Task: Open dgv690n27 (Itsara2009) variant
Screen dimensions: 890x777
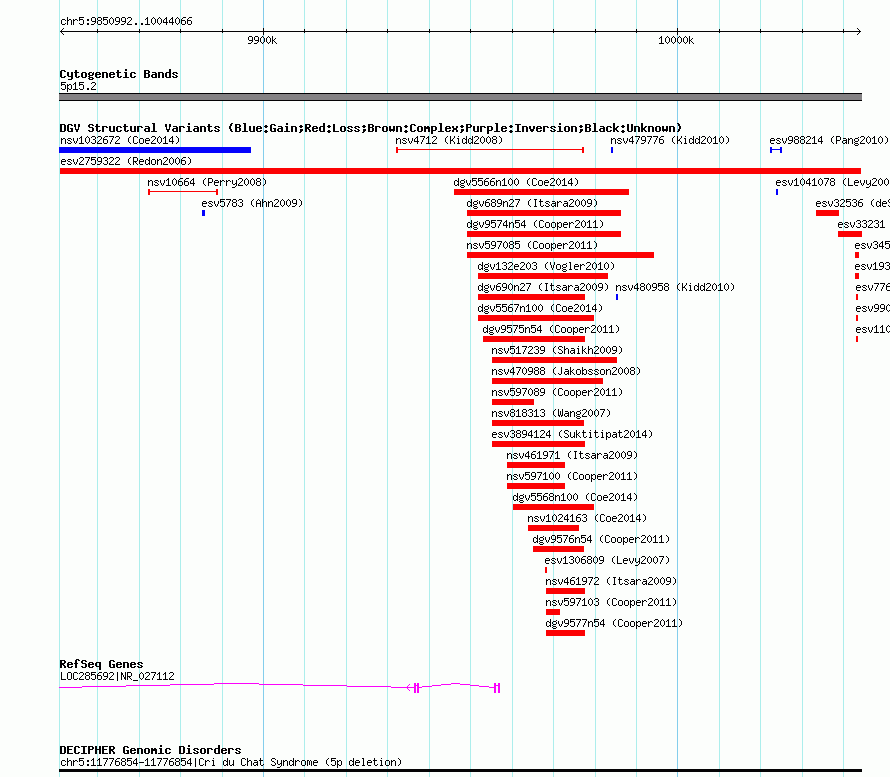Action: (543, 287)
